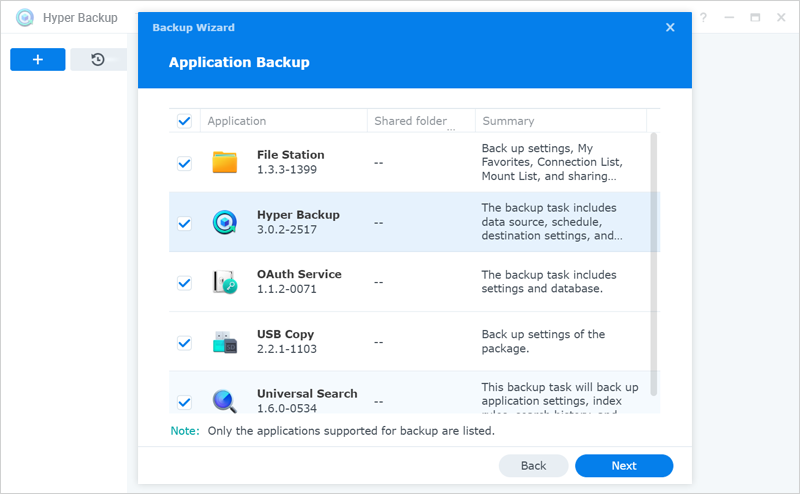Select the USB Copy name text
The height and width of the screenshot is (494, 800).
285,334
